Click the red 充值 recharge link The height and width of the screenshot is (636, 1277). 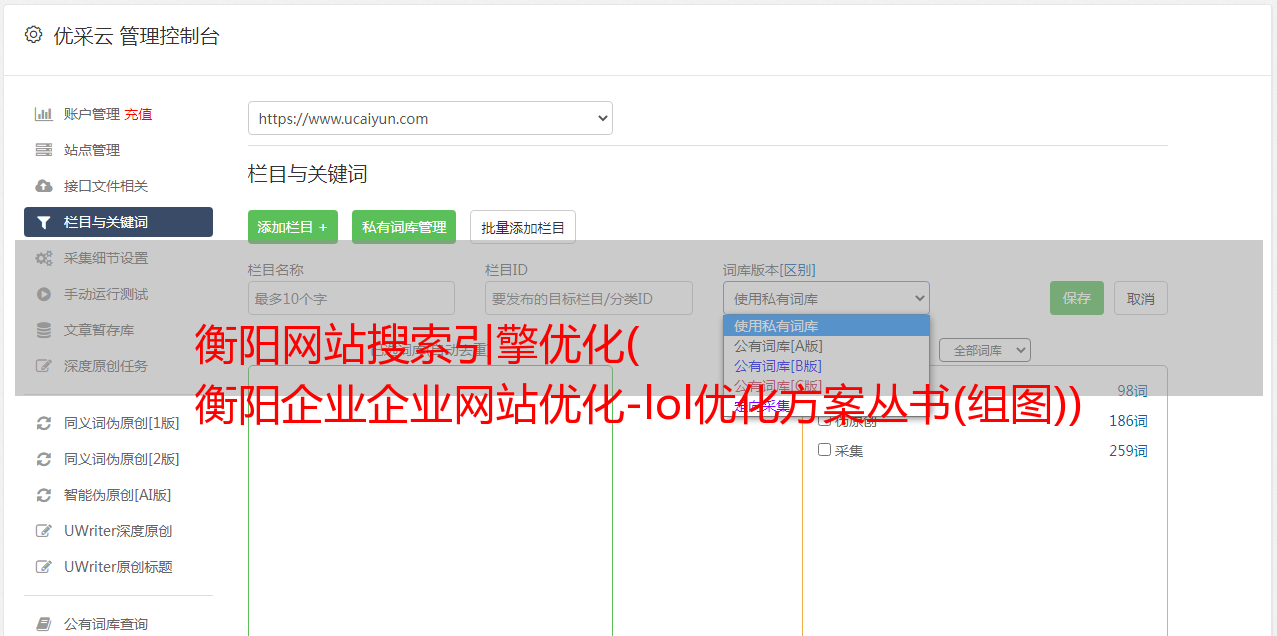138,114
